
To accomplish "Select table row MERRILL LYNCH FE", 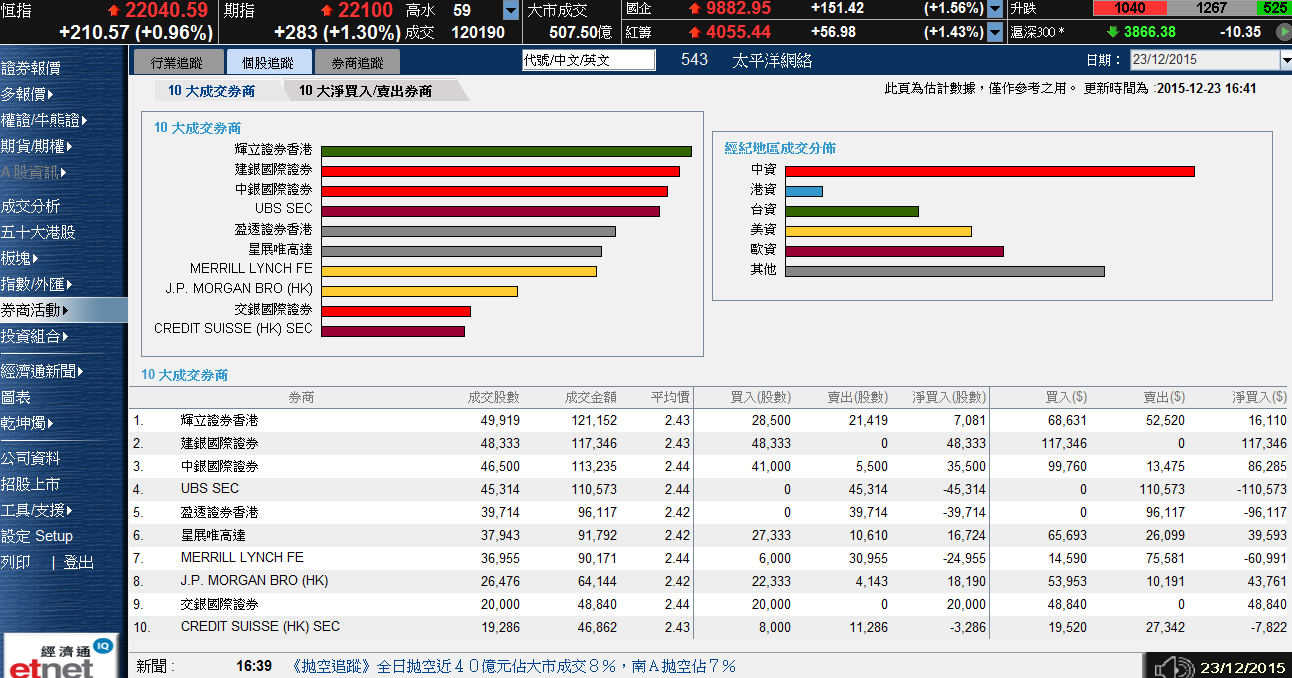I will pyautogui.click(x=710, y=558).
